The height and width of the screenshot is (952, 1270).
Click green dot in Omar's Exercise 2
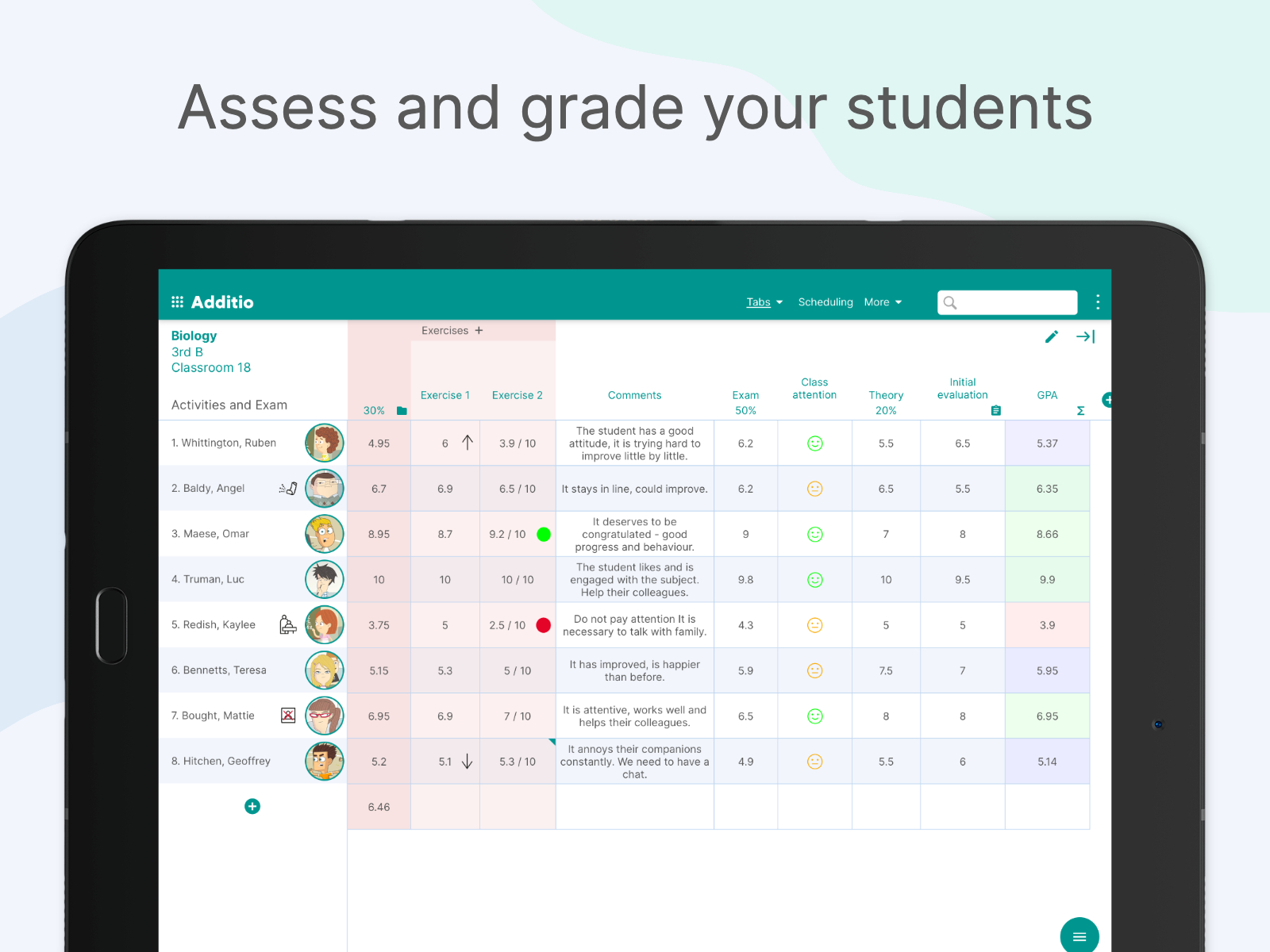pyautogui.click(x=544, y=535)
